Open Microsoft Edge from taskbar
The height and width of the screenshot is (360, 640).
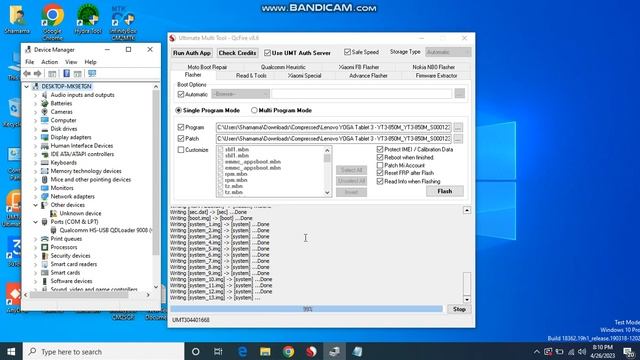click(242, 351)
